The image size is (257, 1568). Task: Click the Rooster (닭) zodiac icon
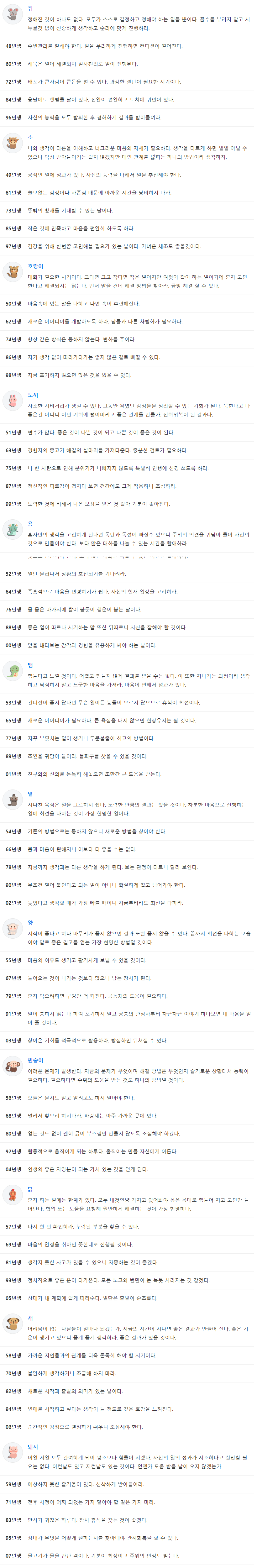[x=12, y=1195]
